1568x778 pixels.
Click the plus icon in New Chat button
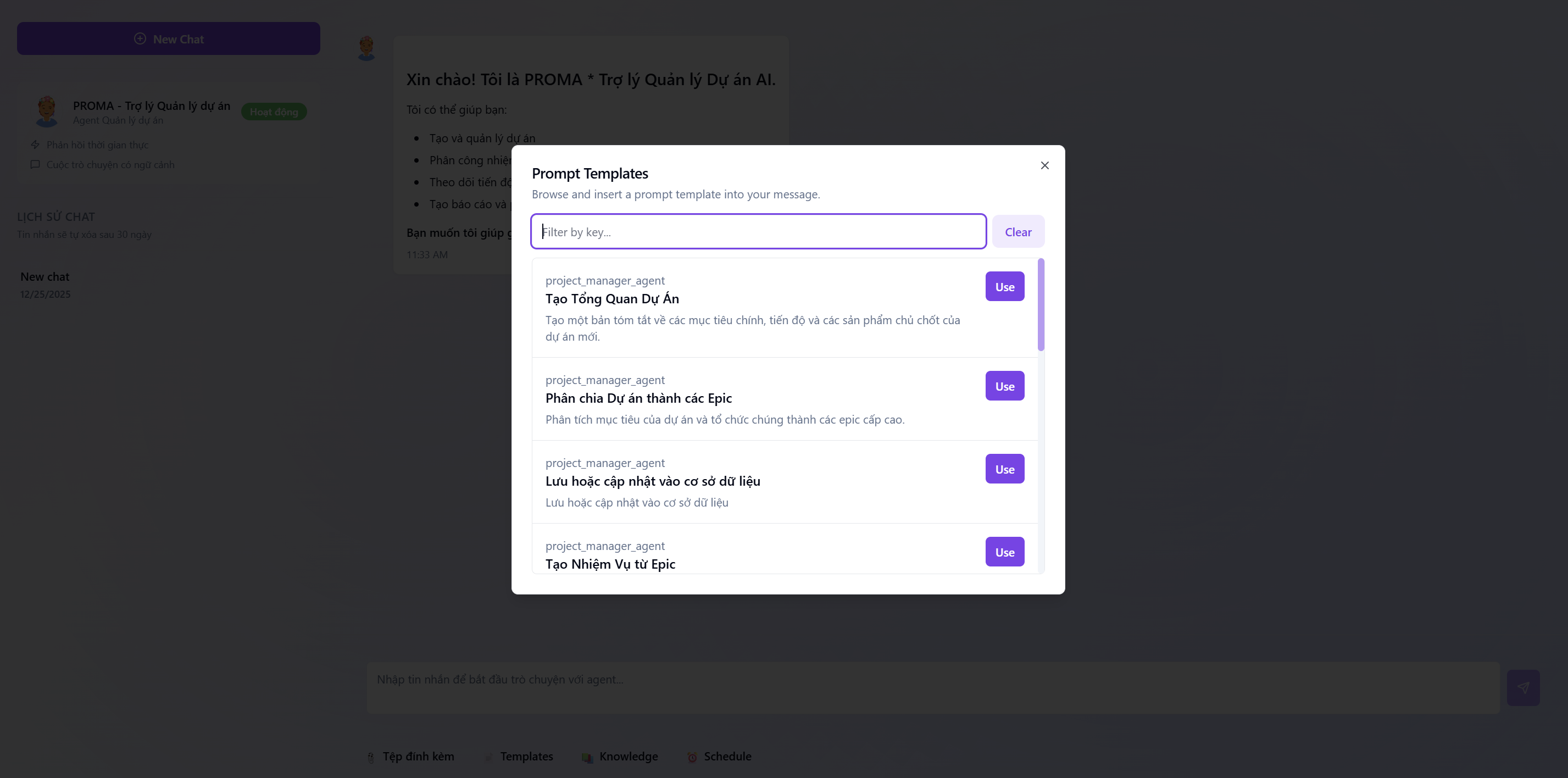[140, 38]
